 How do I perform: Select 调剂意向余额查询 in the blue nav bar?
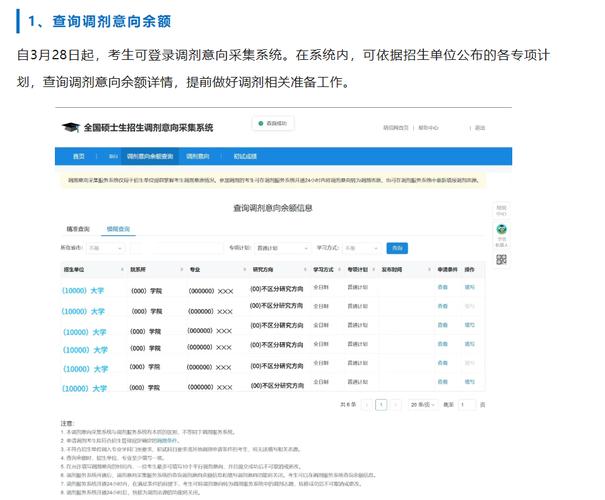click(x=150, y=156)
